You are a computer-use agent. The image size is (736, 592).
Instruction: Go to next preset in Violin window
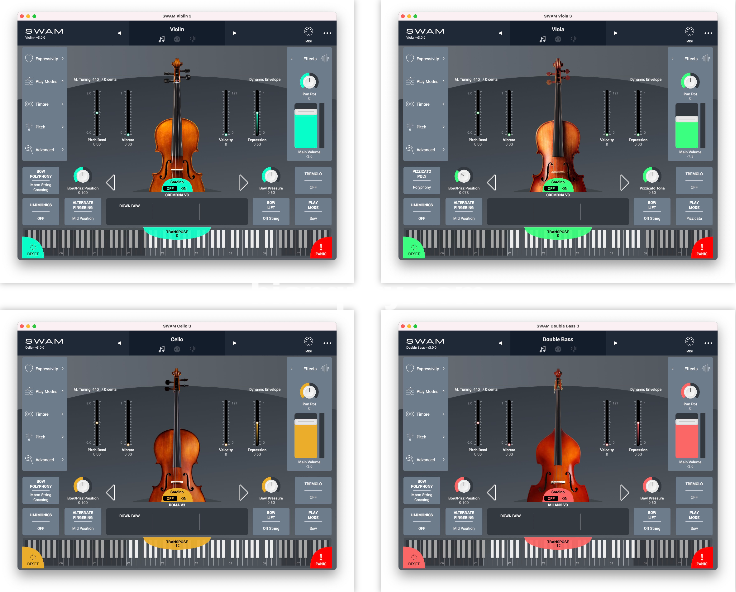[234, 33]
